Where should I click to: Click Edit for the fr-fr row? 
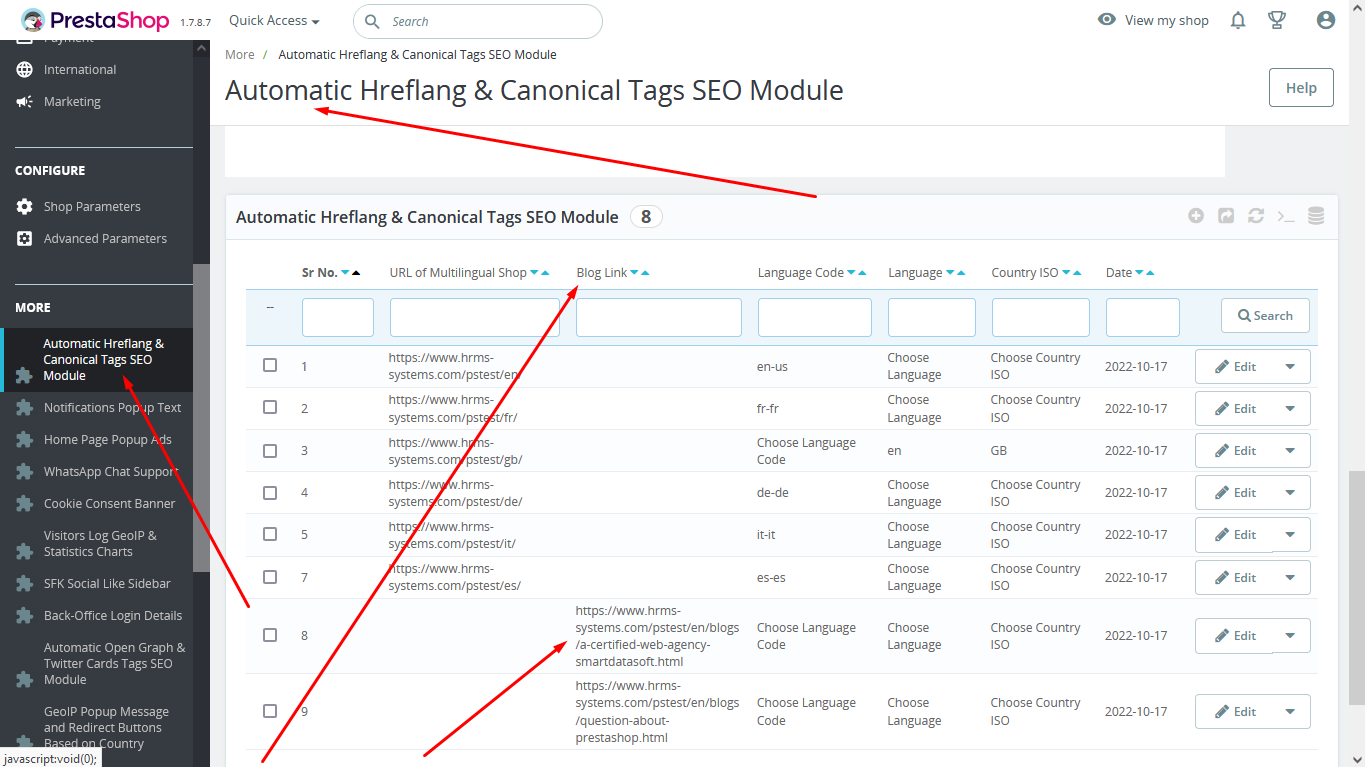coord(1235,409)
